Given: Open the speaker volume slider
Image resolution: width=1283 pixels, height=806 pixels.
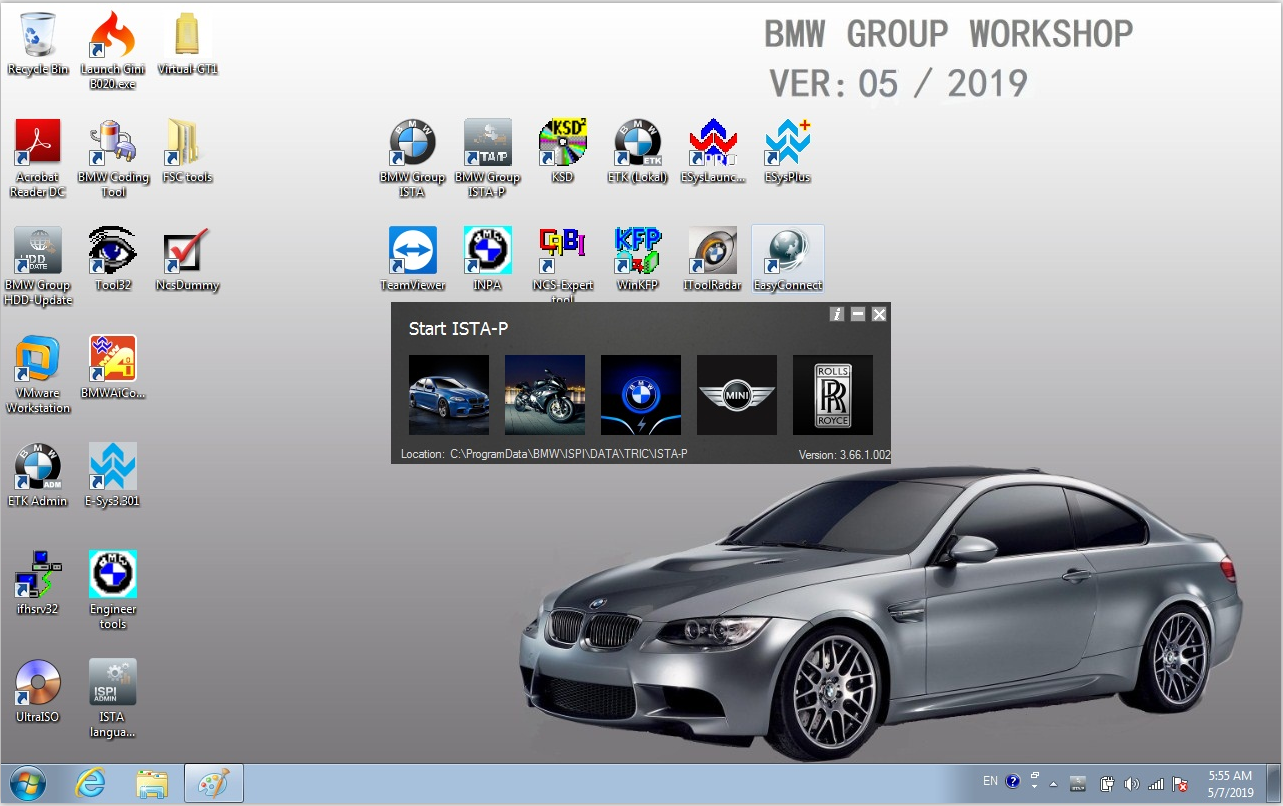Looking at the screenshot, I should tap(1132, 783).
